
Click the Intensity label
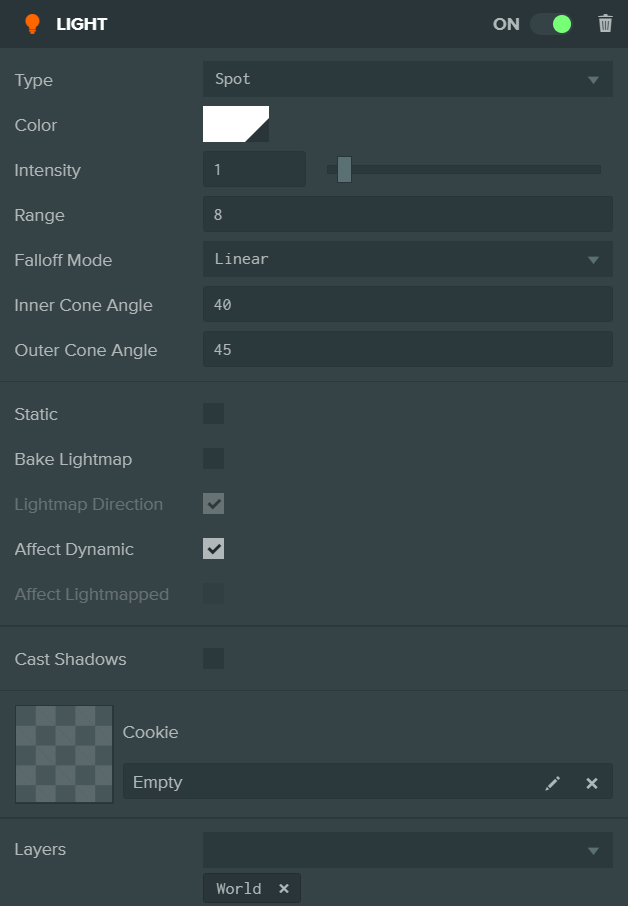tap(47, 170)
